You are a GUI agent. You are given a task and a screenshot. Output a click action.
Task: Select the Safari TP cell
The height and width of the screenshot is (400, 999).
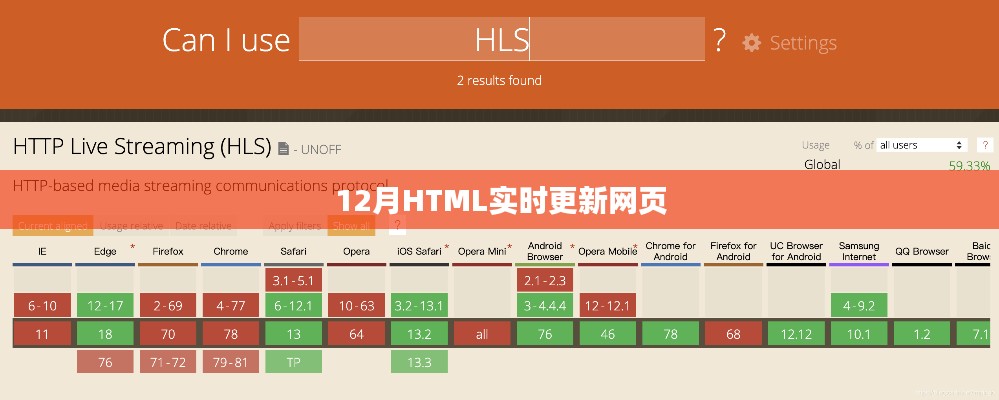pyautogui.click(x=293, y=362)
